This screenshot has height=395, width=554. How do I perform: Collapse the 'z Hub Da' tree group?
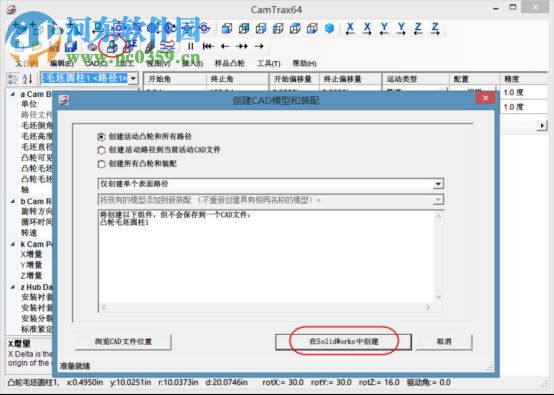click(x=13, y=287)
